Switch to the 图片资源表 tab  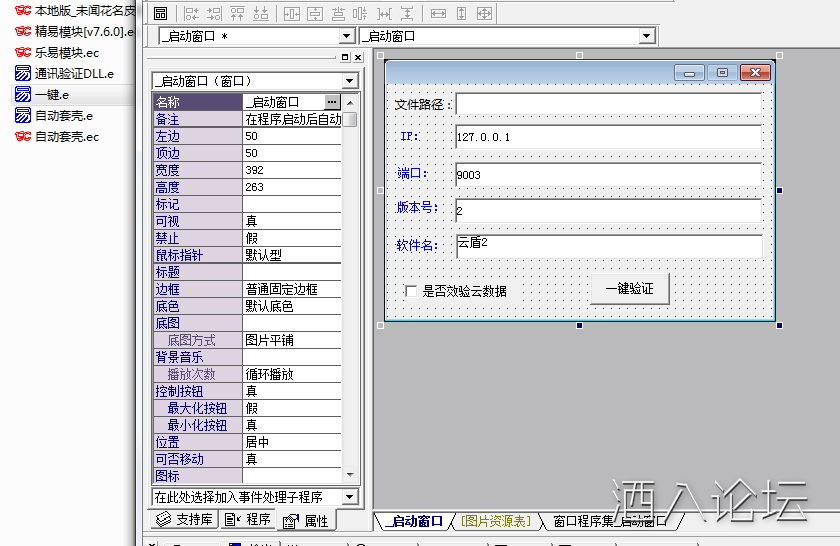click(x=494, y=521)
